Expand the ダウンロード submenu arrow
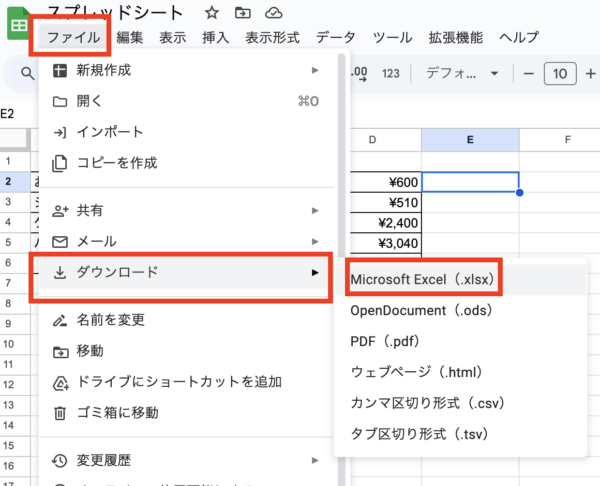This screenshot has height=486, width=600. (x=315, y=272)
